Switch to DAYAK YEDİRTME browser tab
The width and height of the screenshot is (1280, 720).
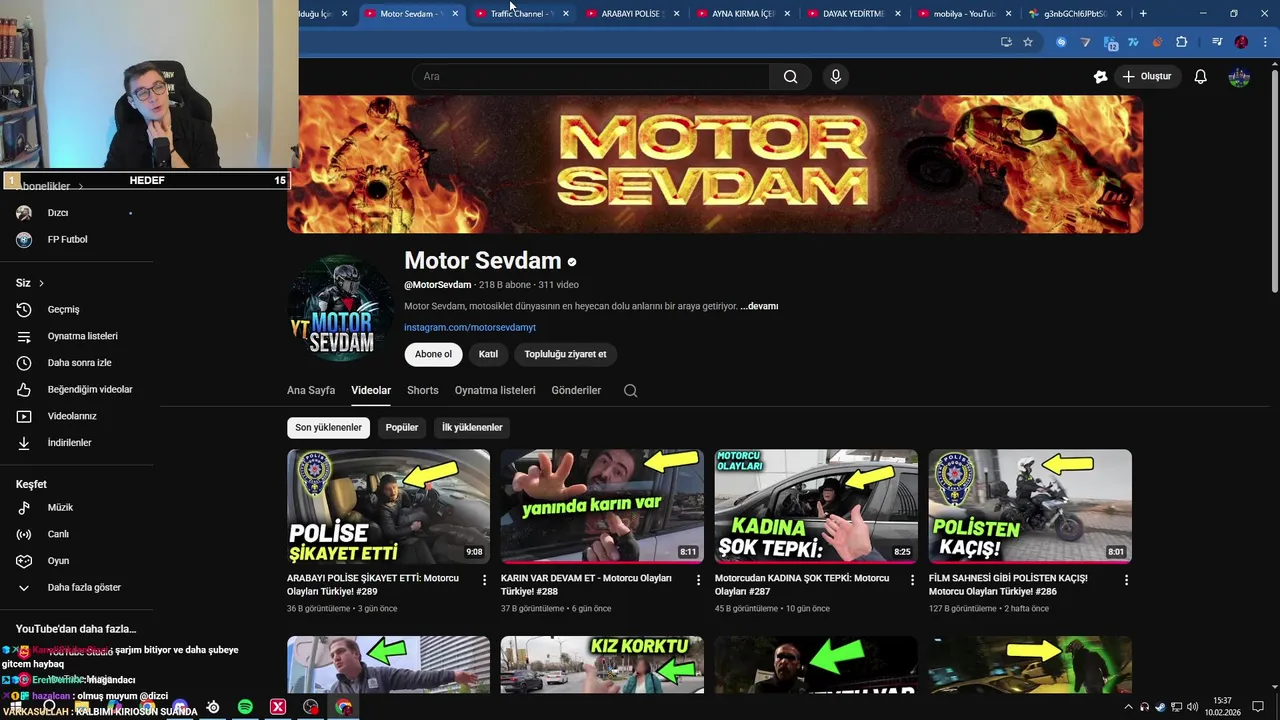(x=854, y=14)
